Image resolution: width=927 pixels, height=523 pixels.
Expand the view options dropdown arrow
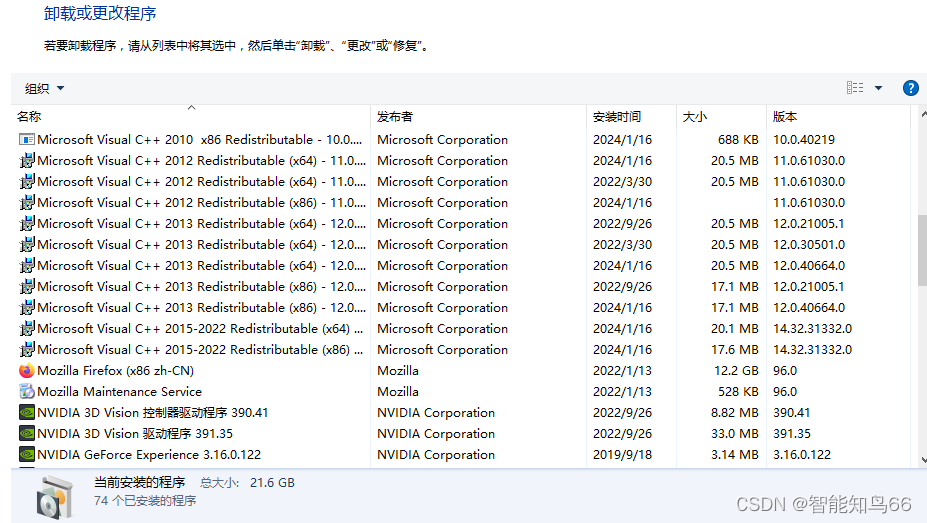tap(879, 88)
